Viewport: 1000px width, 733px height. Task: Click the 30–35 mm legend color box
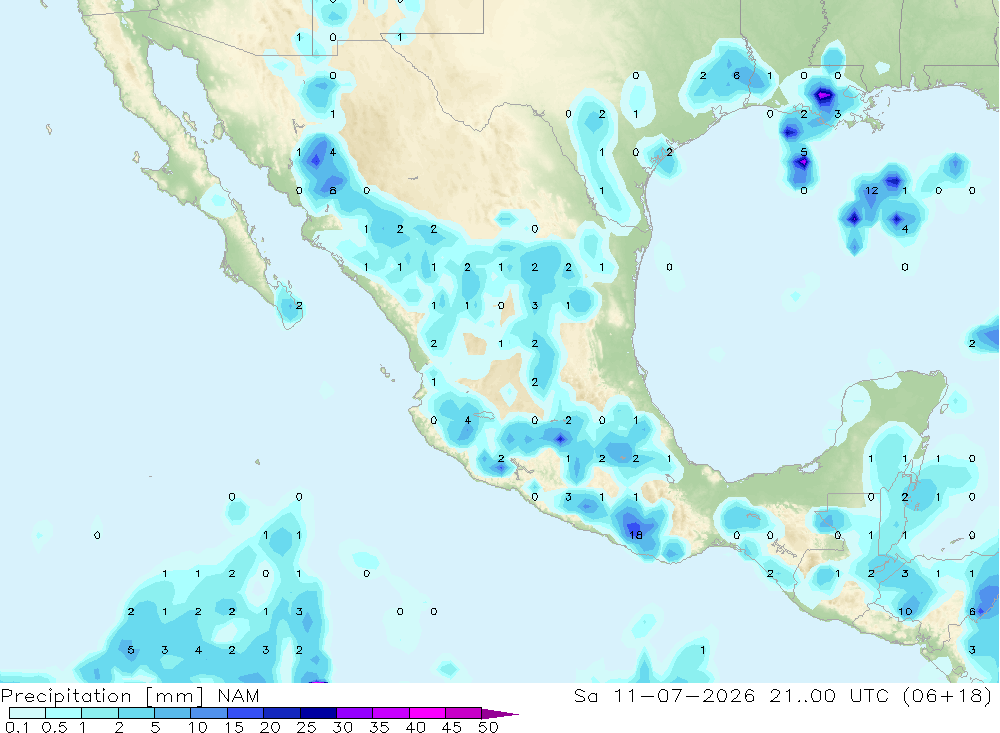(355, 713)
